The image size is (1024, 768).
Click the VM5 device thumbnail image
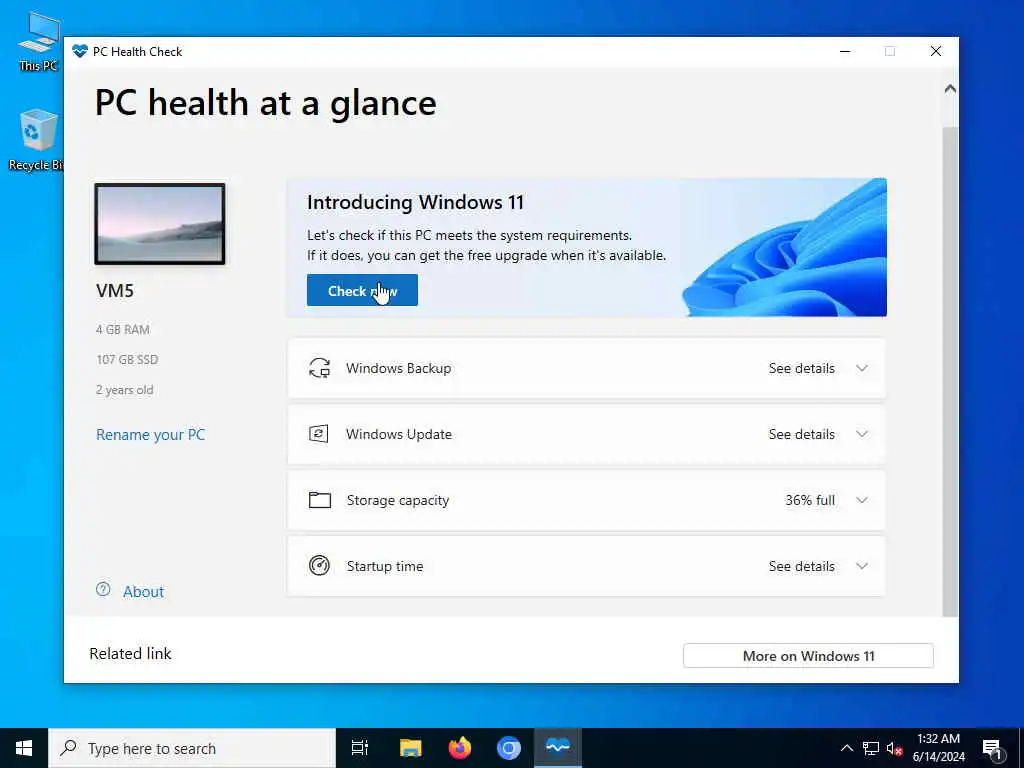(160, 224)
